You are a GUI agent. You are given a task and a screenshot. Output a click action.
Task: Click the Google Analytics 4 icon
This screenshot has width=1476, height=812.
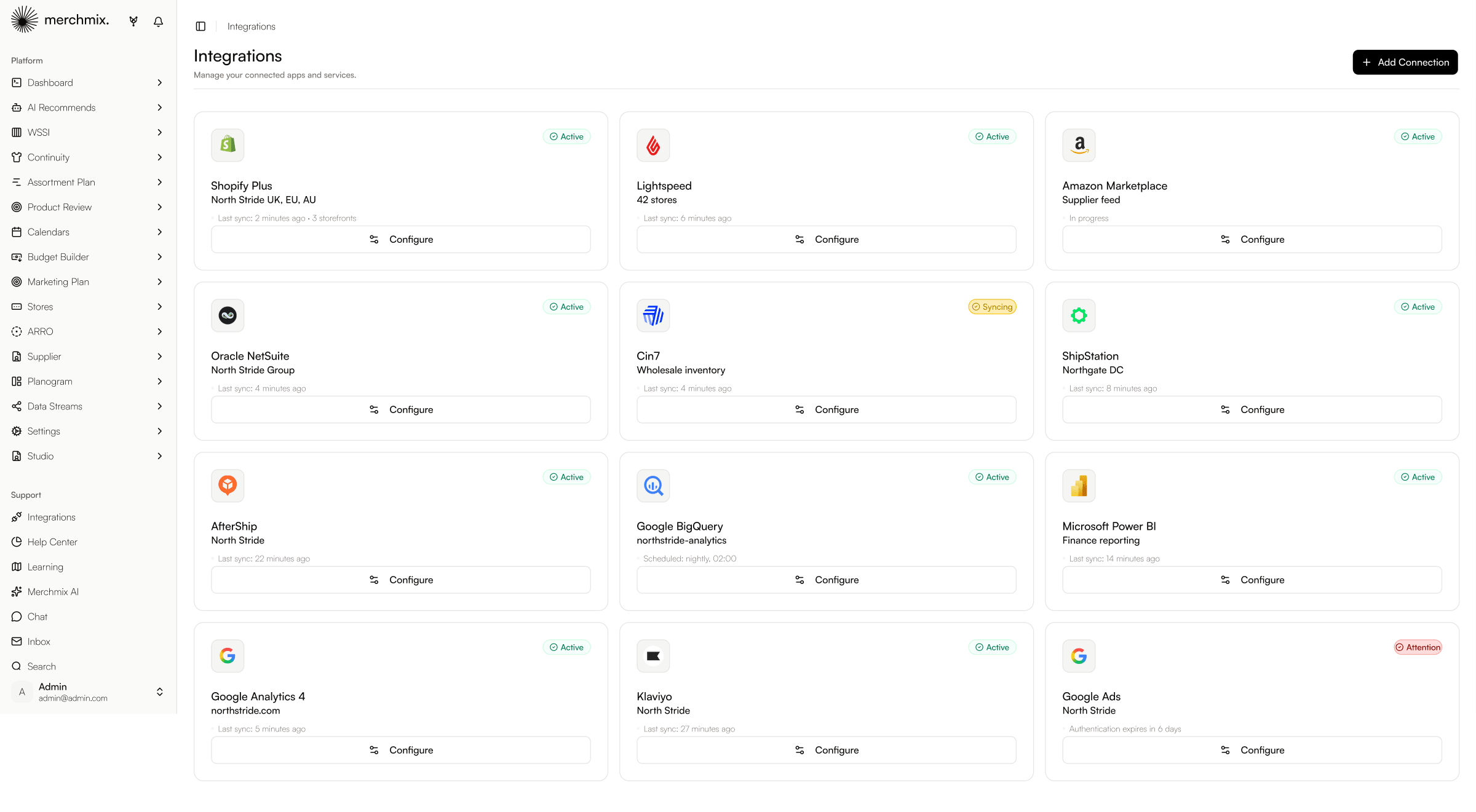click(x=228, y=656)
